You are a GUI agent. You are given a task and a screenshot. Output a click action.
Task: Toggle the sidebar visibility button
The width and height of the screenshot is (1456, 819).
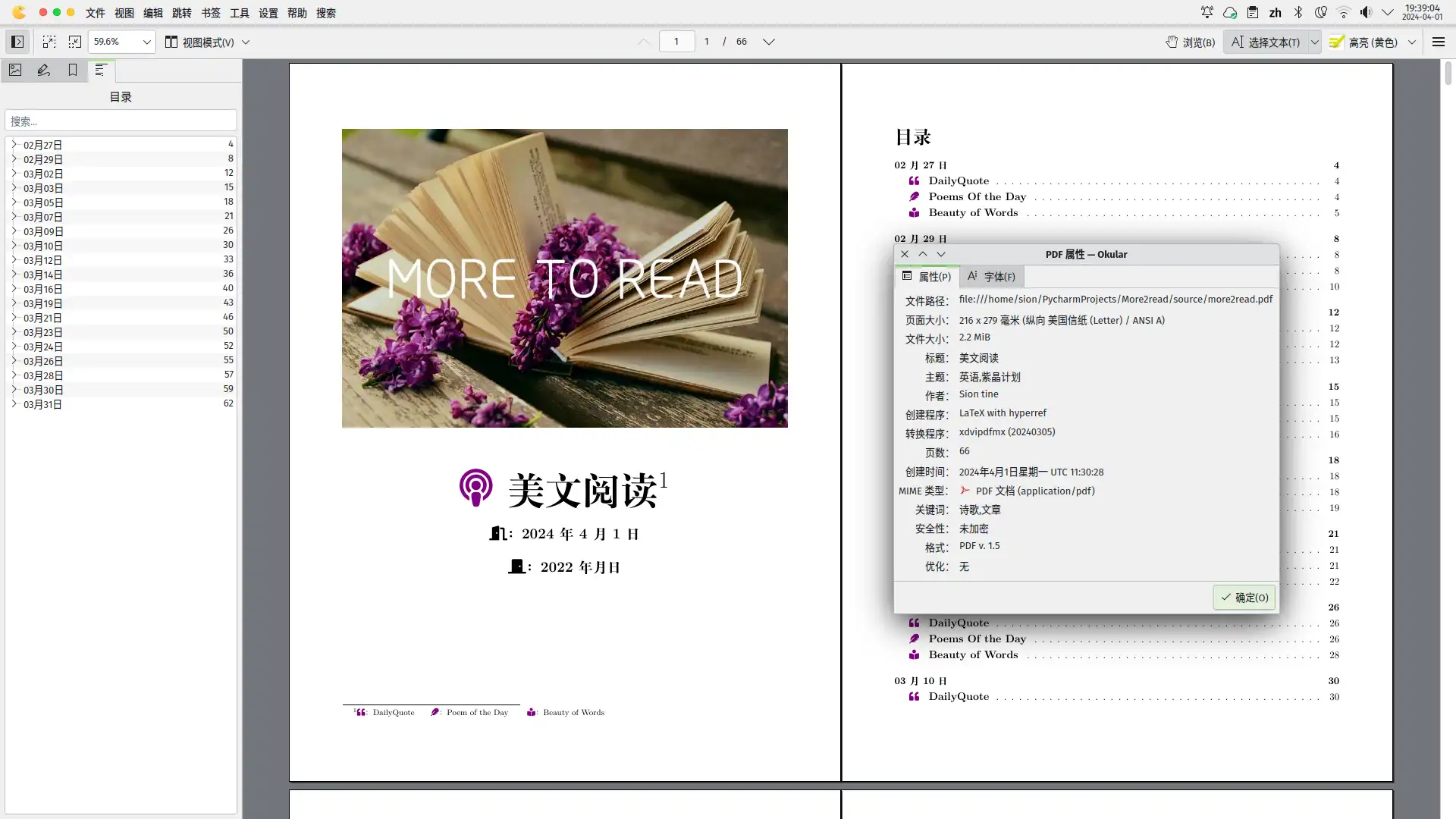(17, 42)
